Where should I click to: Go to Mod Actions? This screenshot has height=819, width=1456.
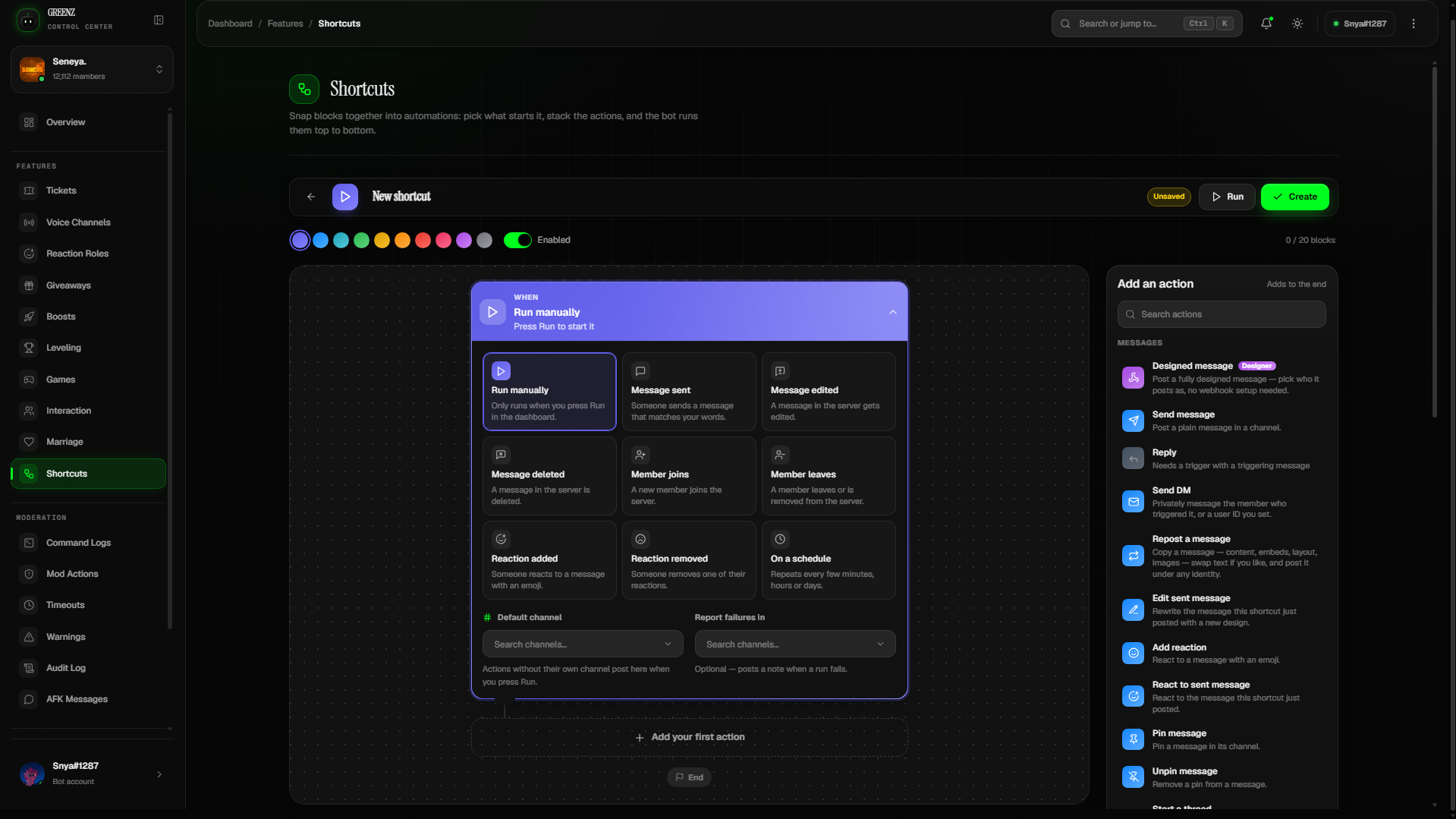tap(88, 574)
